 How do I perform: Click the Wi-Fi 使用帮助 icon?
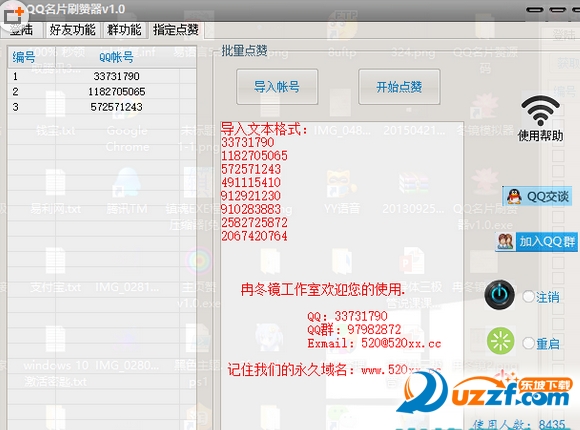tap(540, 111)
